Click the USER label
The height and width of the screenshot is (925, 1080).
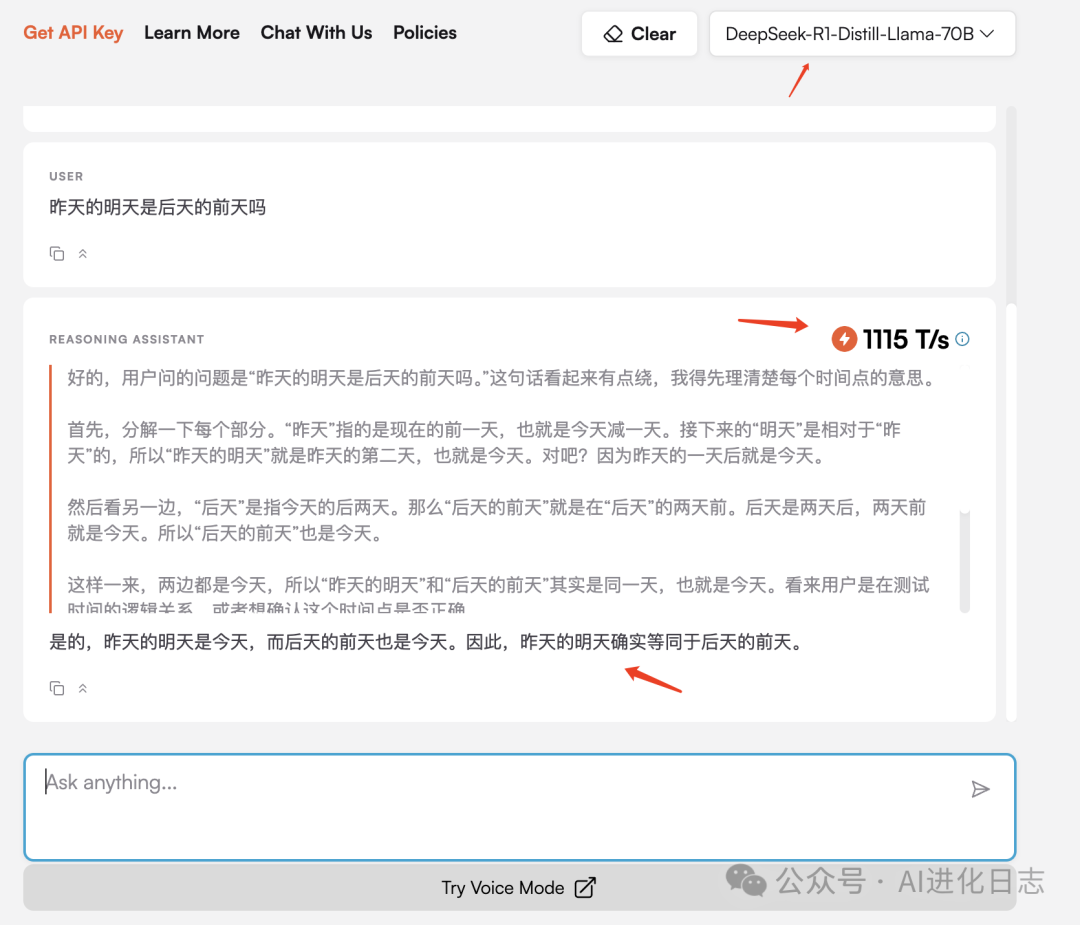[x=66, y=176]
